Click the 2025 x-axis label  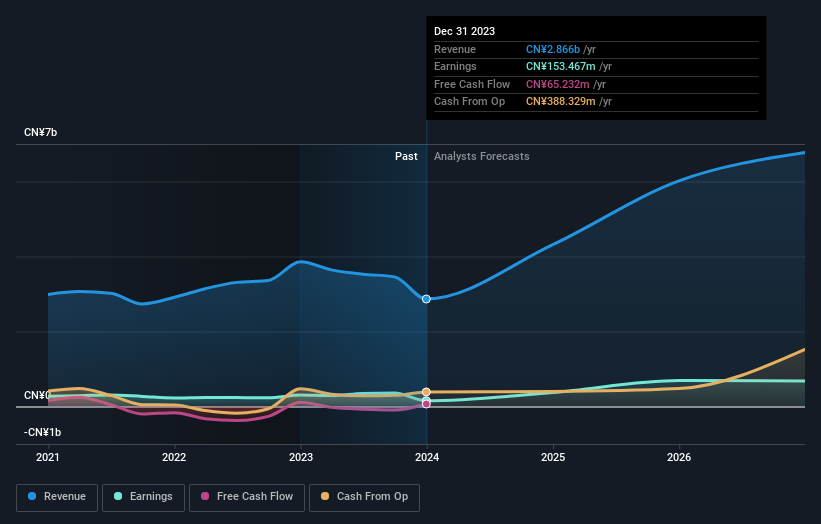pos(553,458)
